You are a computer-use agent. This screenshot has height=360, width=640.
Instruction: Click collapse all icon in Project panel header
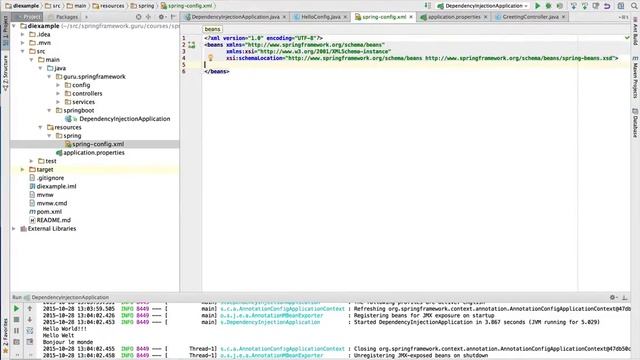148,17
